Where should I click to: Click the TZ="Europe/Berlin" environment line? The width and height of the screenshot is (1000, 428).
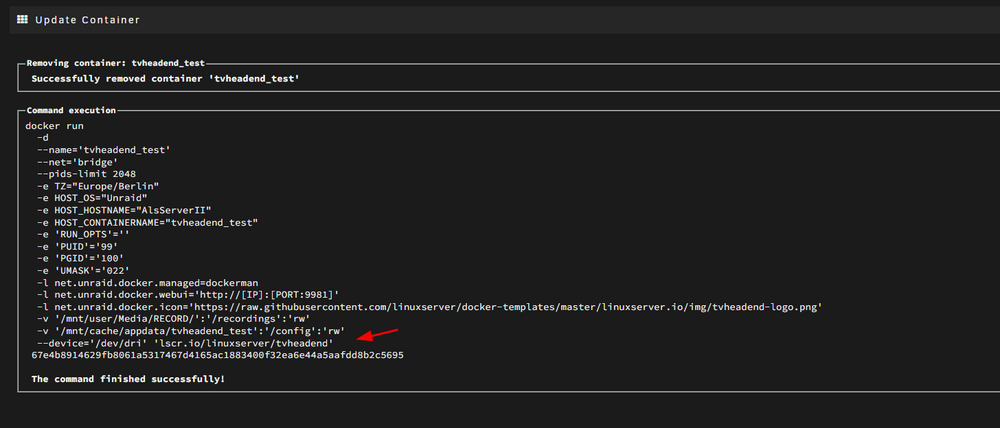pos(98,186)
